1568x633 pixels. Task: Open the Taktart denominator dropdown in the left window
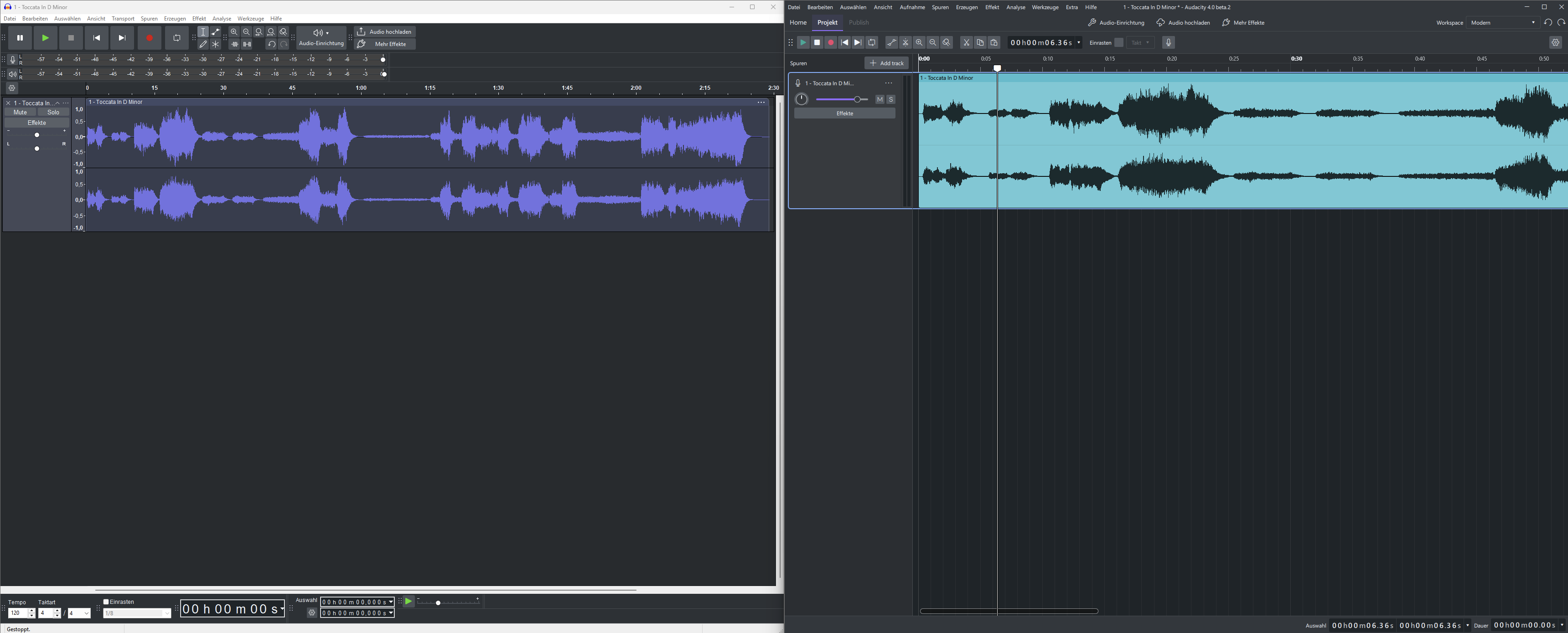pyautogui.click(x=79, y=613)
